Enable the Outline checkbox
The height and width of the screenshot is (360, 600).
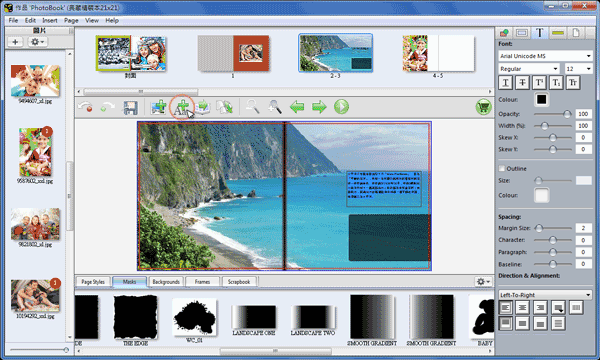pos(502,168)
